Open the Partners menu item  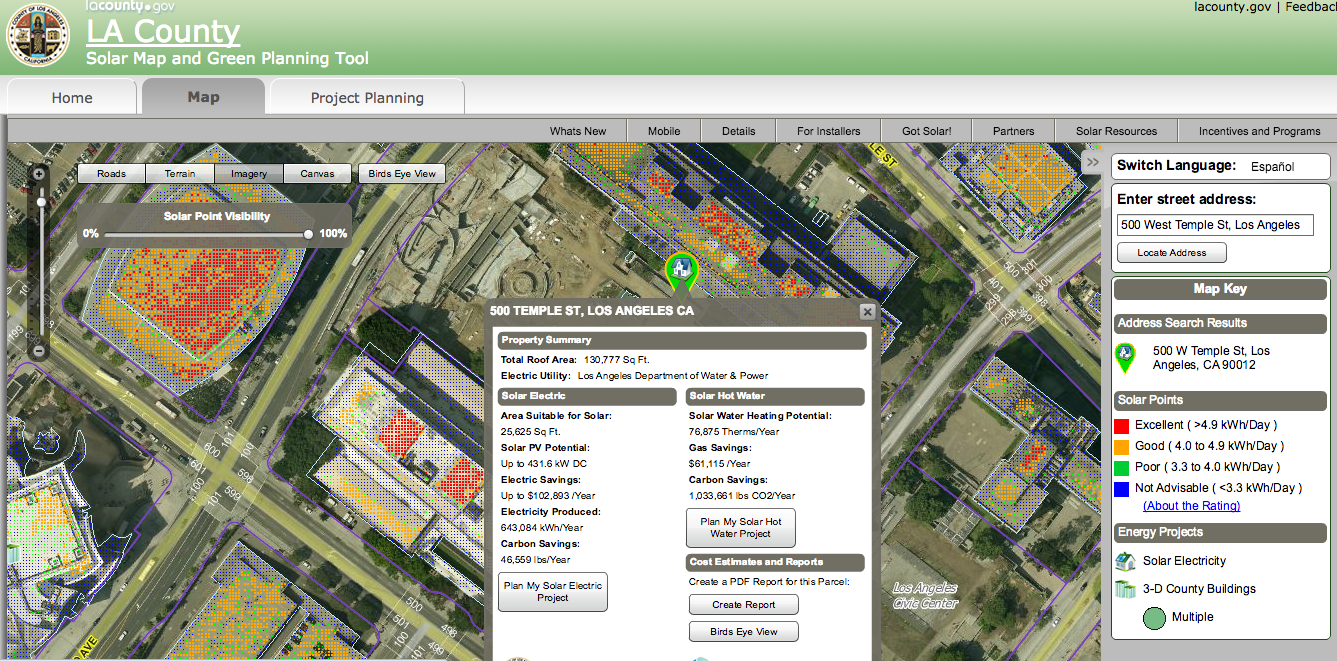(1014, 131)
